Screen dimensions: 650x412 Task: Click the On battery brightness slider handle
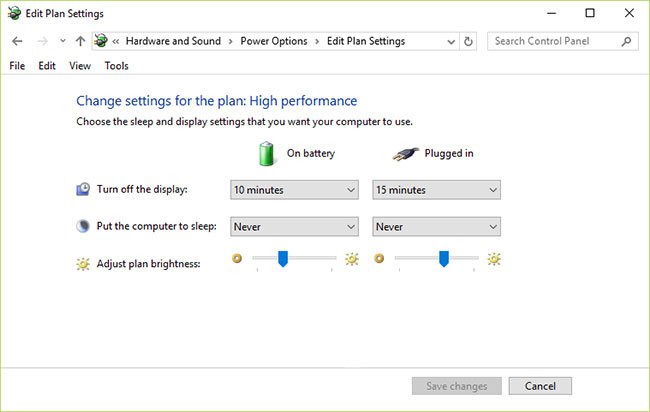coord(283,259)
